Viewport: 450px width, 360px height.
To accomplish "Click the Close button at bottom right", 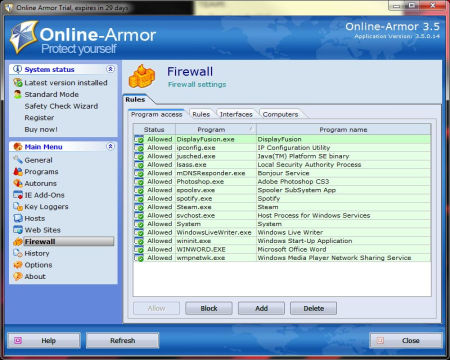I will point(406,340).
